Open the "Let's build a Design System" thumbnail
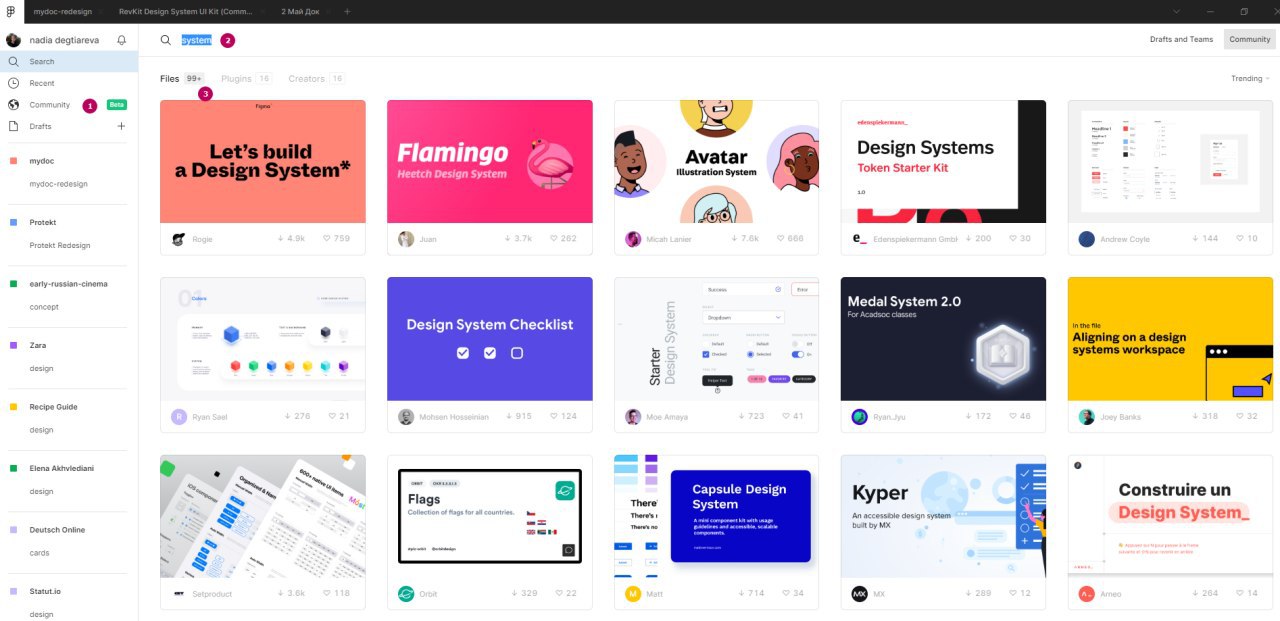Viewport: 1280px width, 621px height. (263, 161)
